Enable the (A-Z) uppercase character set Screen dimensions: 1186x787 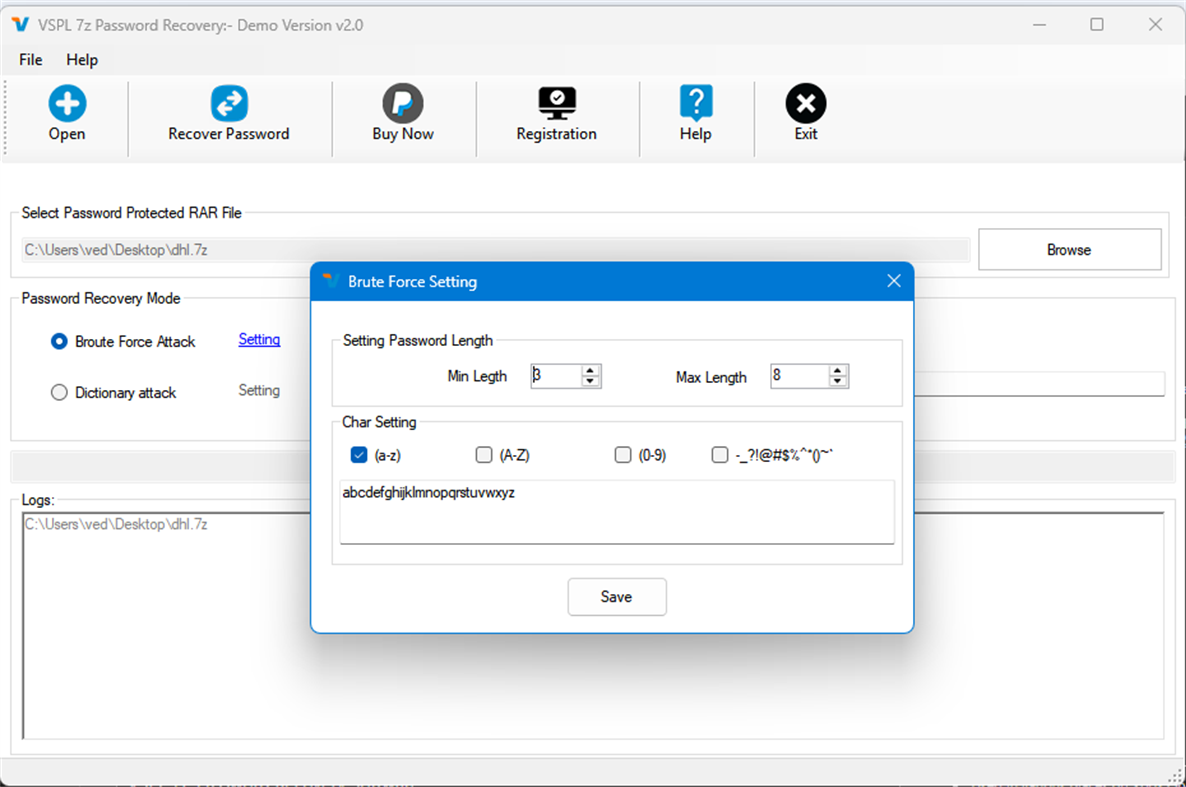pos(484,454)
